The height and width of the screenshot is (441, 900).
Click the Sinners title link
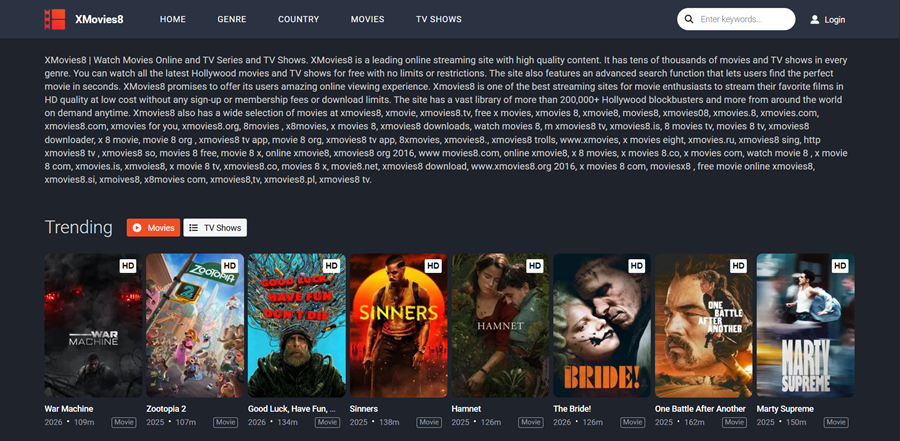tap(364, 409)
